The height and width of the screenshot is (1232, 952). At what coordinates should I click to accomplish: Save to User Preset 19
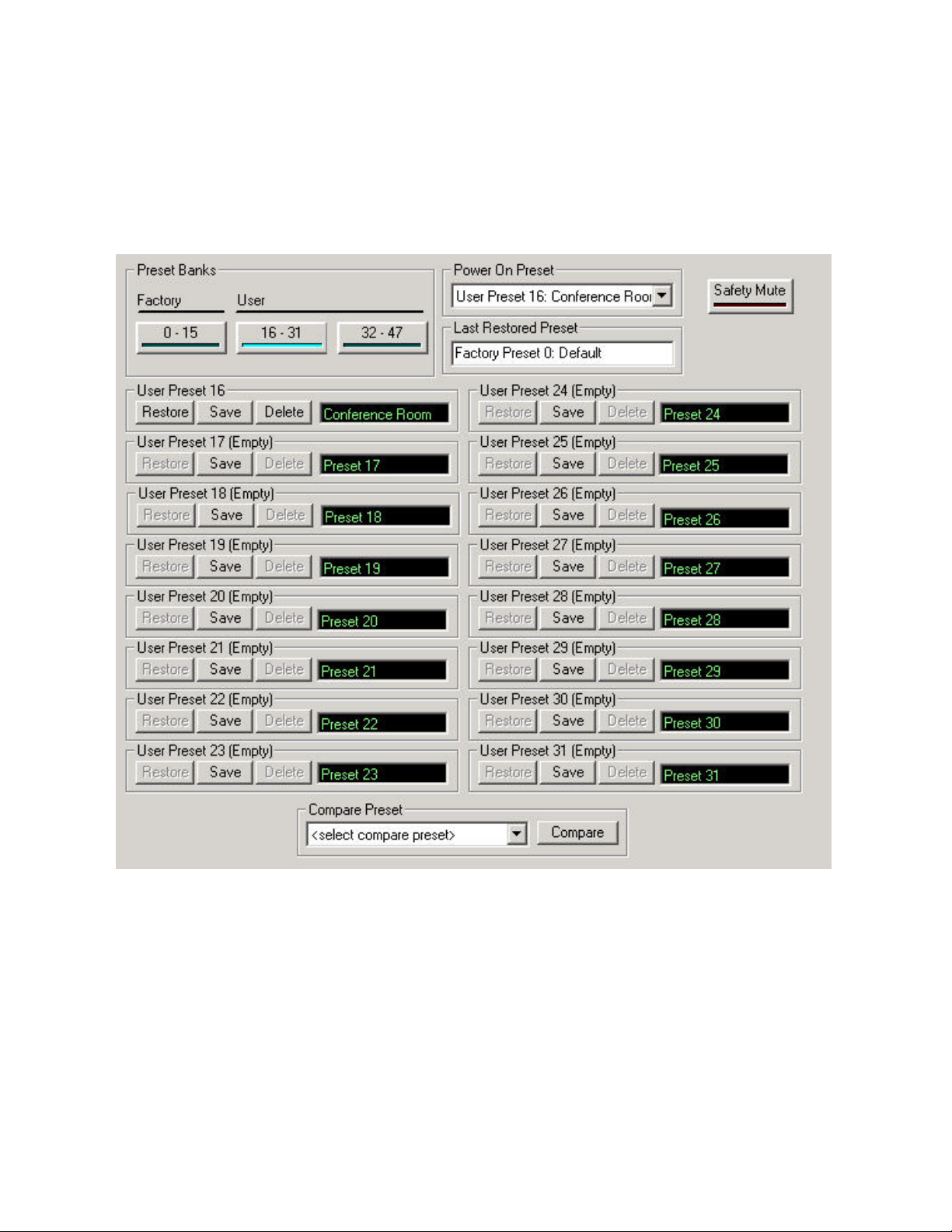[x=225, y=567]
